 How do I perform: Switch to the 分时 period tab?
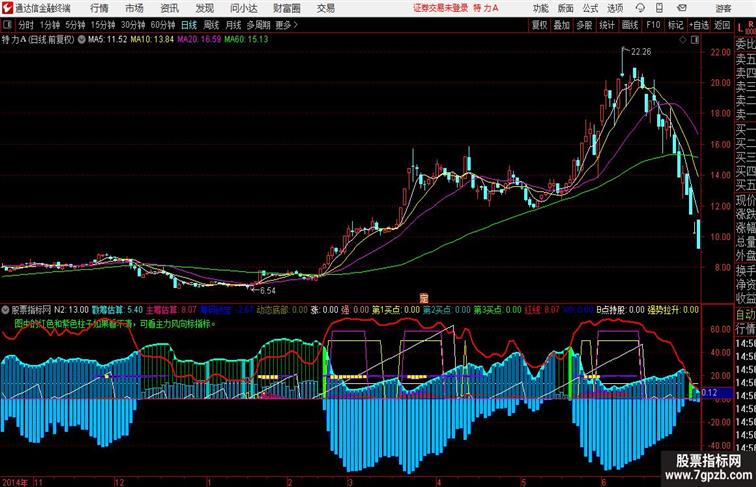(x=26, y=25)
